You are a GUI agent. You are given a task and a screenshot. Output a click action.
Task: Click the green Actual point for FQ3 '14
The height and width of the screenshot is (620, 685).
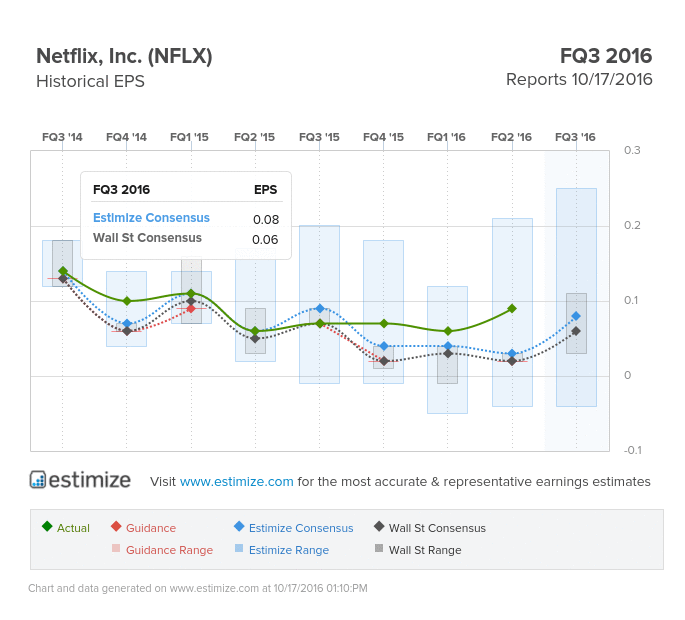click(63, 271)
